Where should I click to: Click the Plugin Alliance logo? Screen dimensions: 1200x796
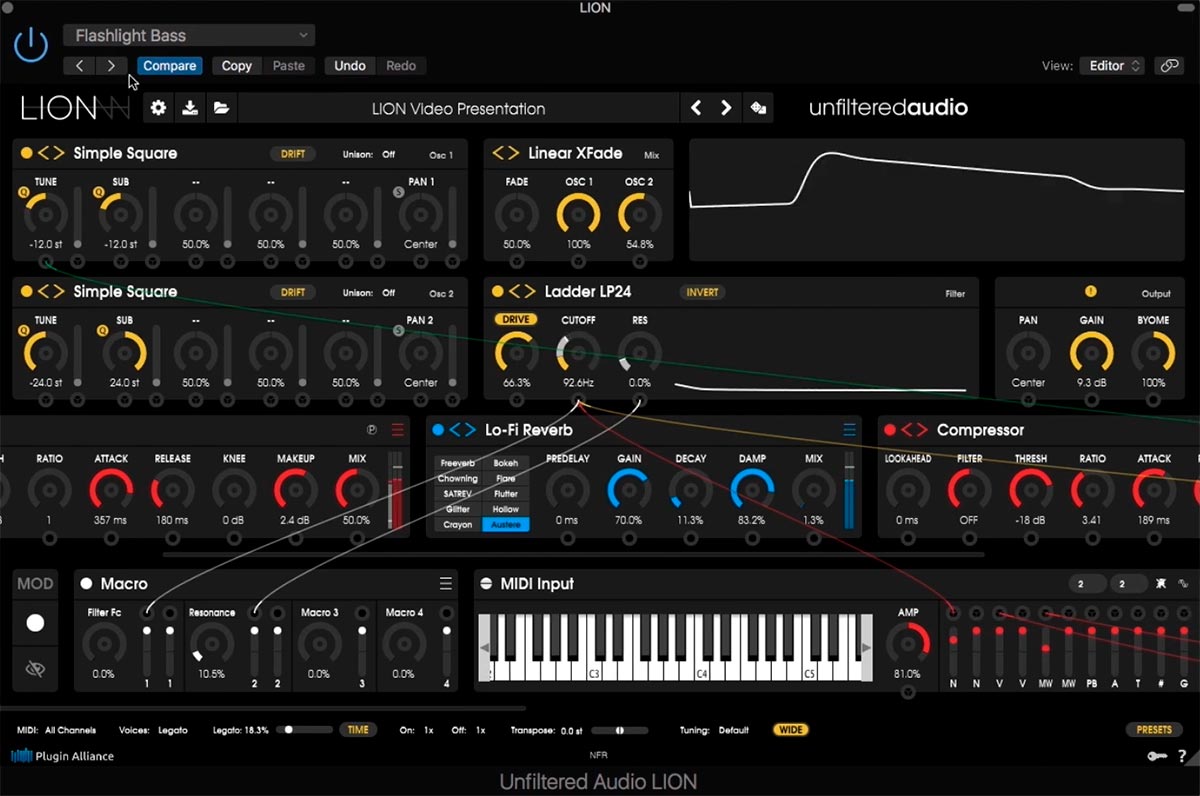[62, 756]
